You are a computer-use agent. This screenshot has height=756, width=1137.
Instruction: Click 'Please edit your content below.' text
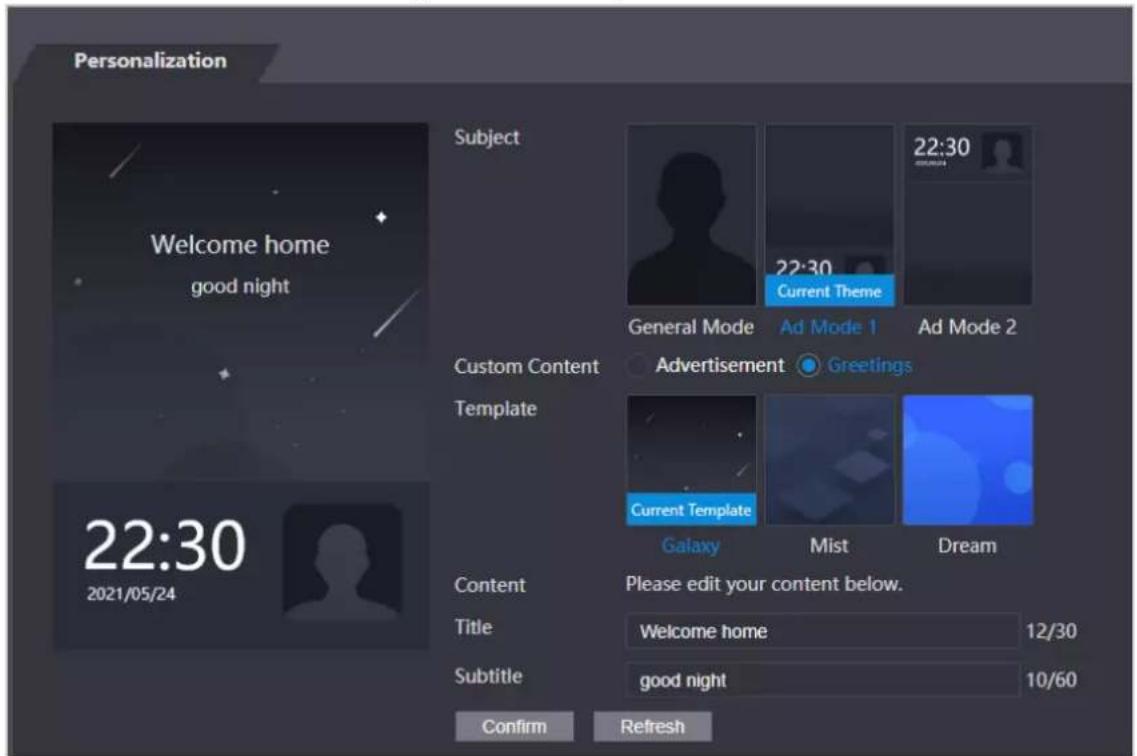[x=764, y=584]
